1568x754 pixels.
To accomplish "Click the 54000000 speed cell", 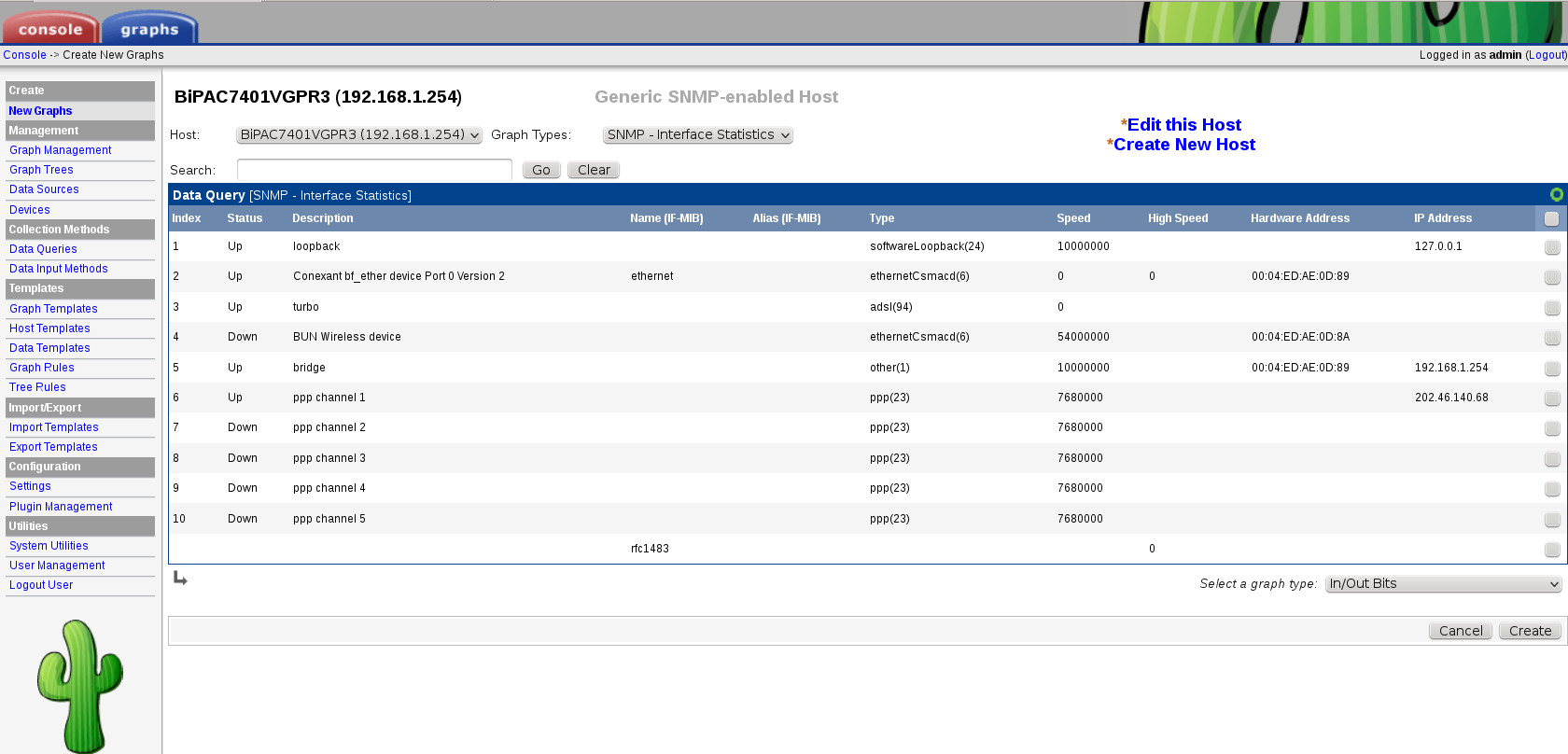I will 1084,337.
